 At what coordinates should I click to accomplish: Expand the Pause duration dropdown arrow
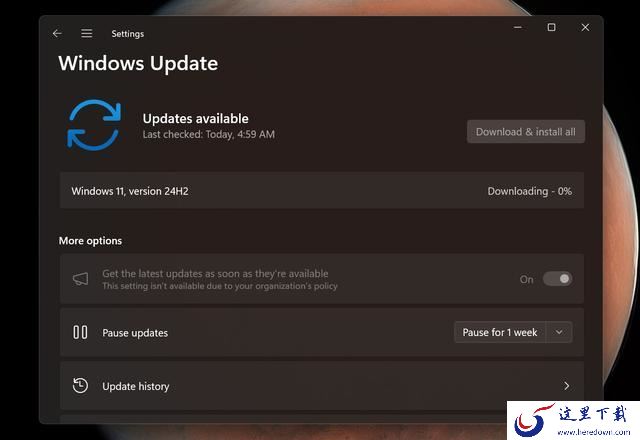point(559,332)
